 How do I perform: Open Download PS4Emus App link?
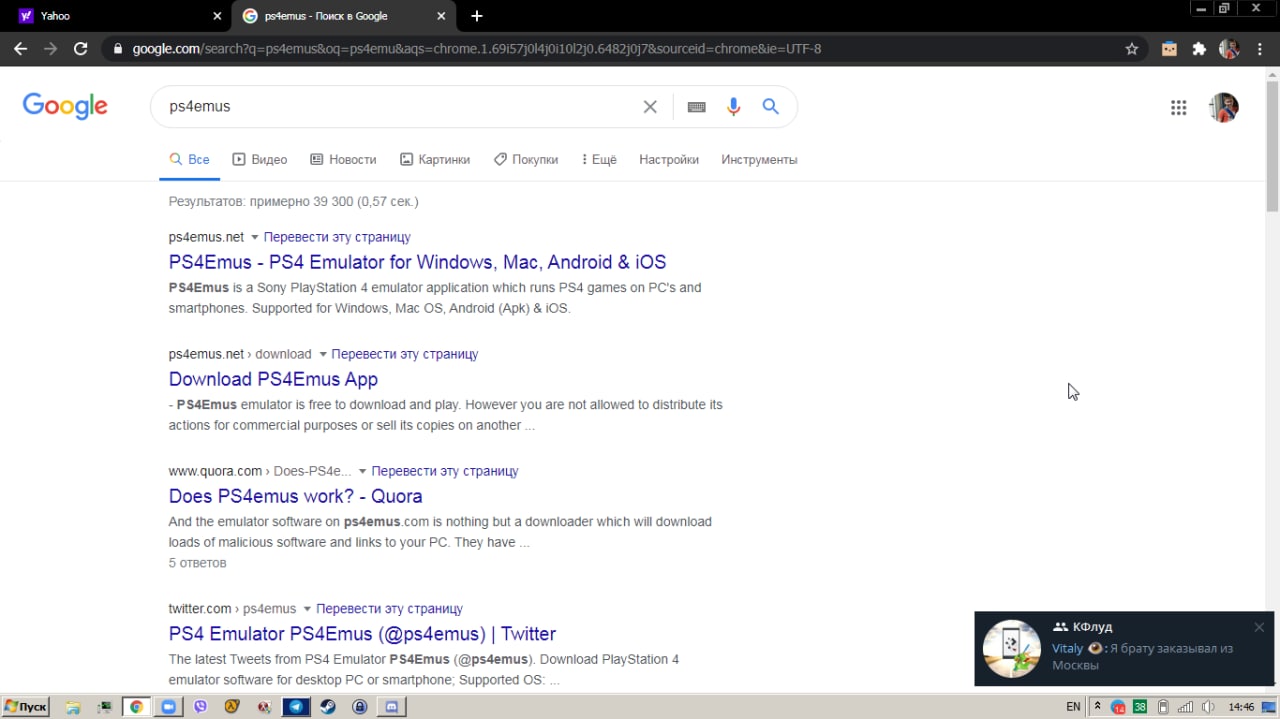pos(273,379)
